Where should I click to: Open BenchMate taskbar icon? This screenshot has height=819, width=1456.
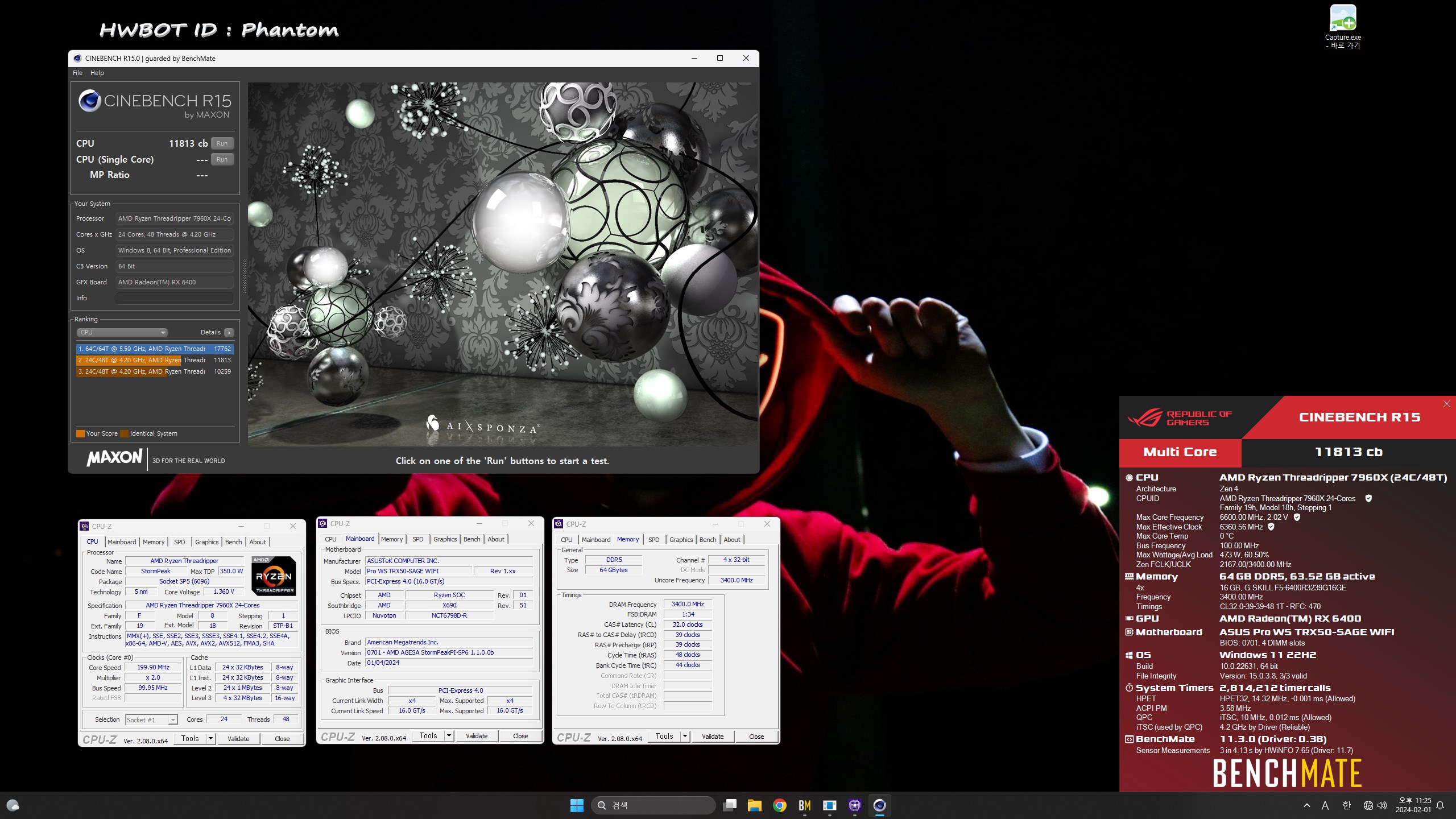point(805,805)
